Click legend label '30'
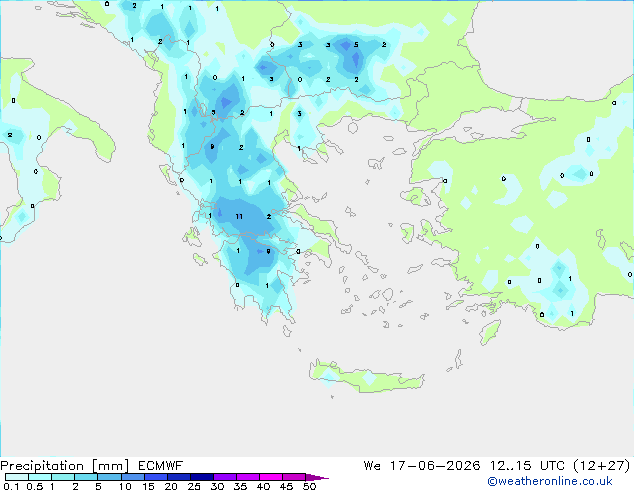 pos(217,486)
